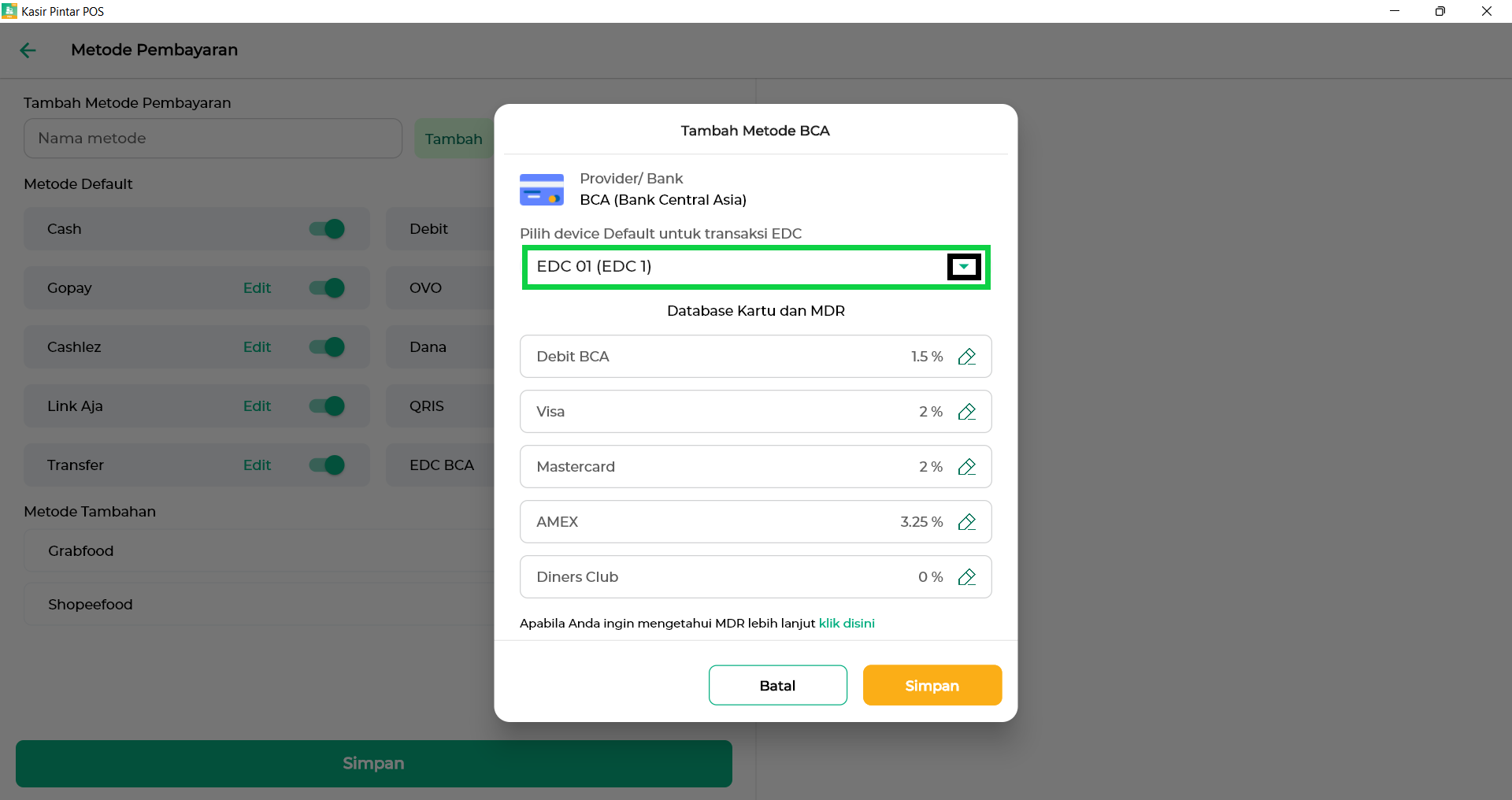Toggle the Link Aja payment switch
This screenshot has height=800, width=1512.
(x=327, y=406)
